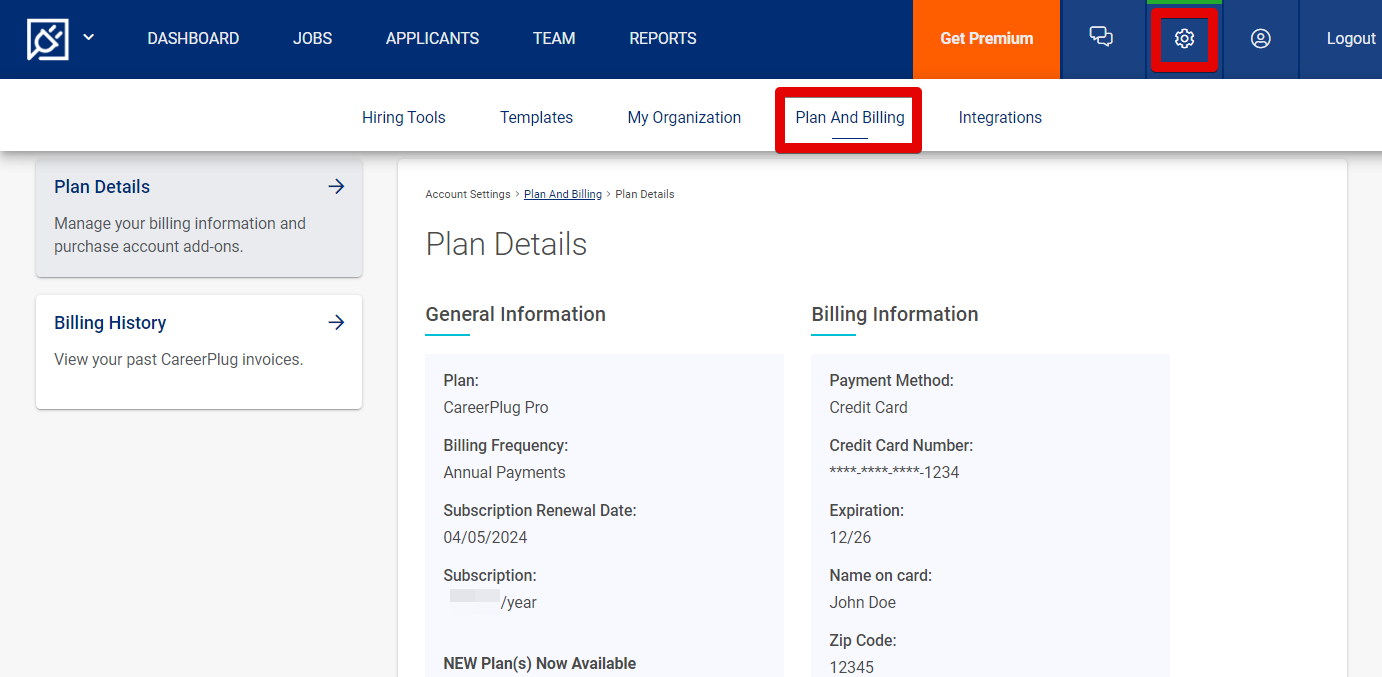Follow the Plan And Billing breadcrumb link
The image size is (1382, 677).
pos(562,193)
